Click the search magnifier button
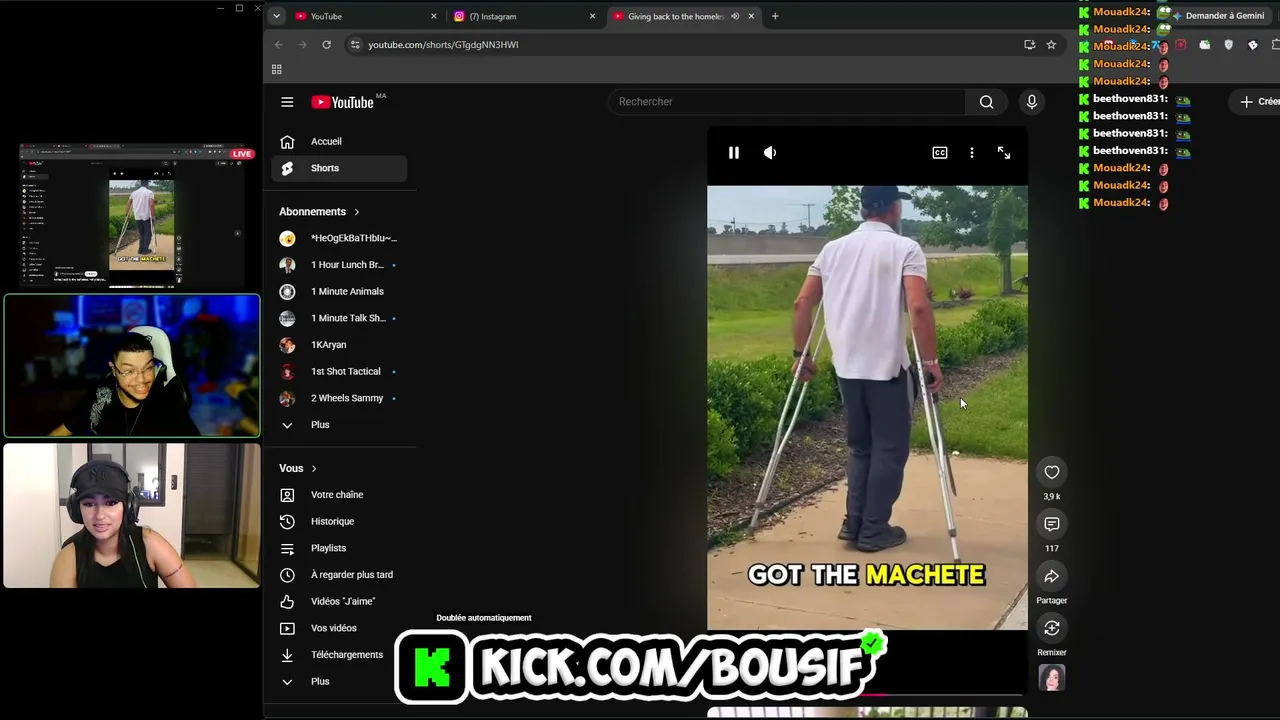1280x720 pixels. coord(986,102)
